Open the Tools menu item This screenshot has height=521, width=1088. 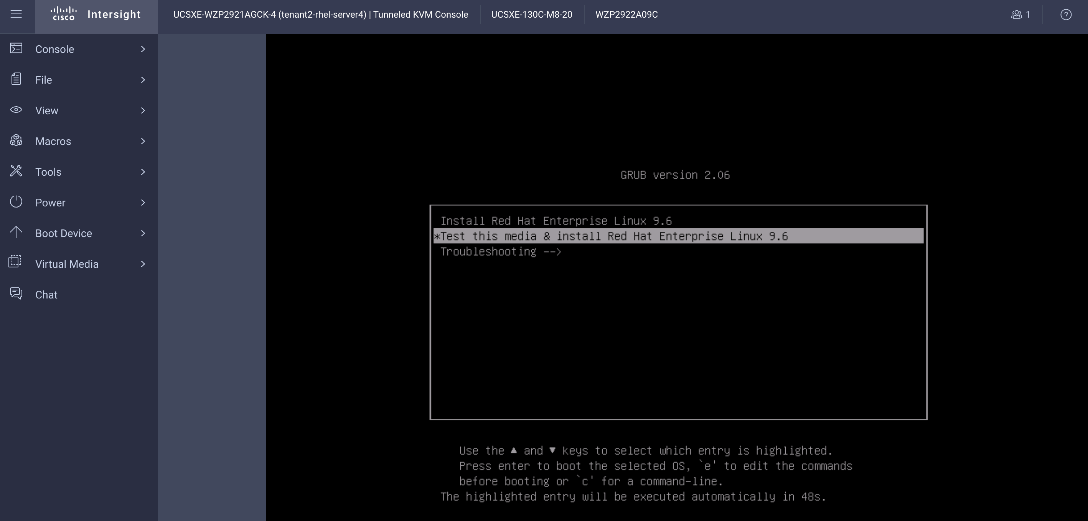click(79, 171)
